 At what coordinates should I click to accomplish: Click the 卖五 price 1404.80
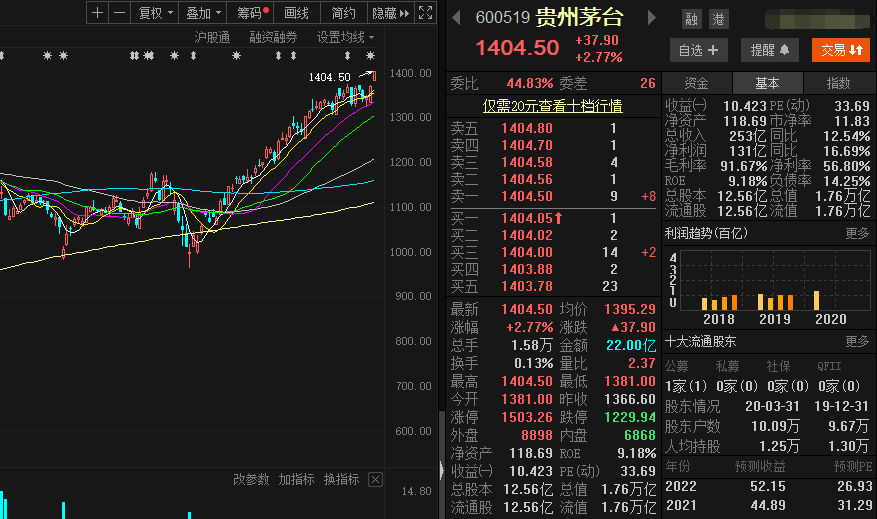pyautogui.click(x=527, y=129)
